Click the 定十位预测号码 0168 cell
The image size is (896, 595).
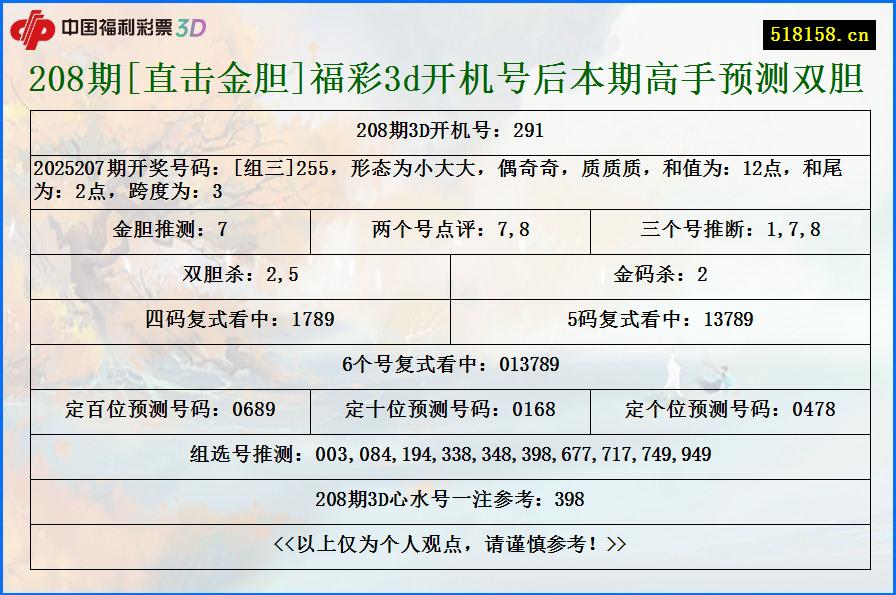[x=446, y=409]
